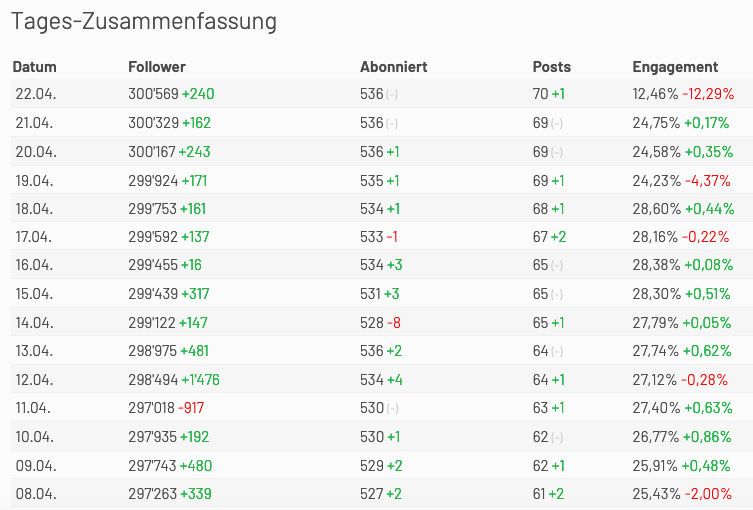The width and height of the screenshot is (753, 510).
Task: Click the -12,29% engagement change
Action: tap(708, 94)
